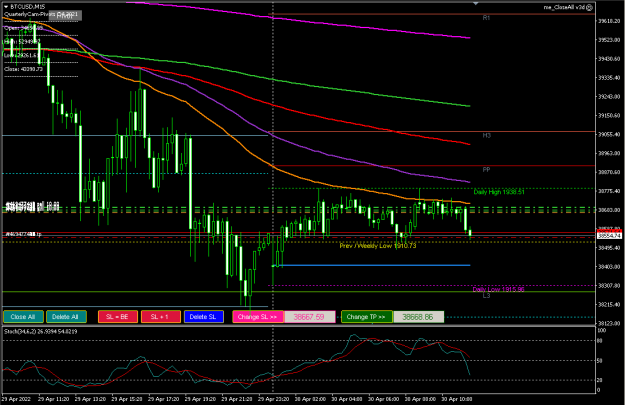Click the 29 Apr 2022 date on the time axis

(x=16, y=399)
